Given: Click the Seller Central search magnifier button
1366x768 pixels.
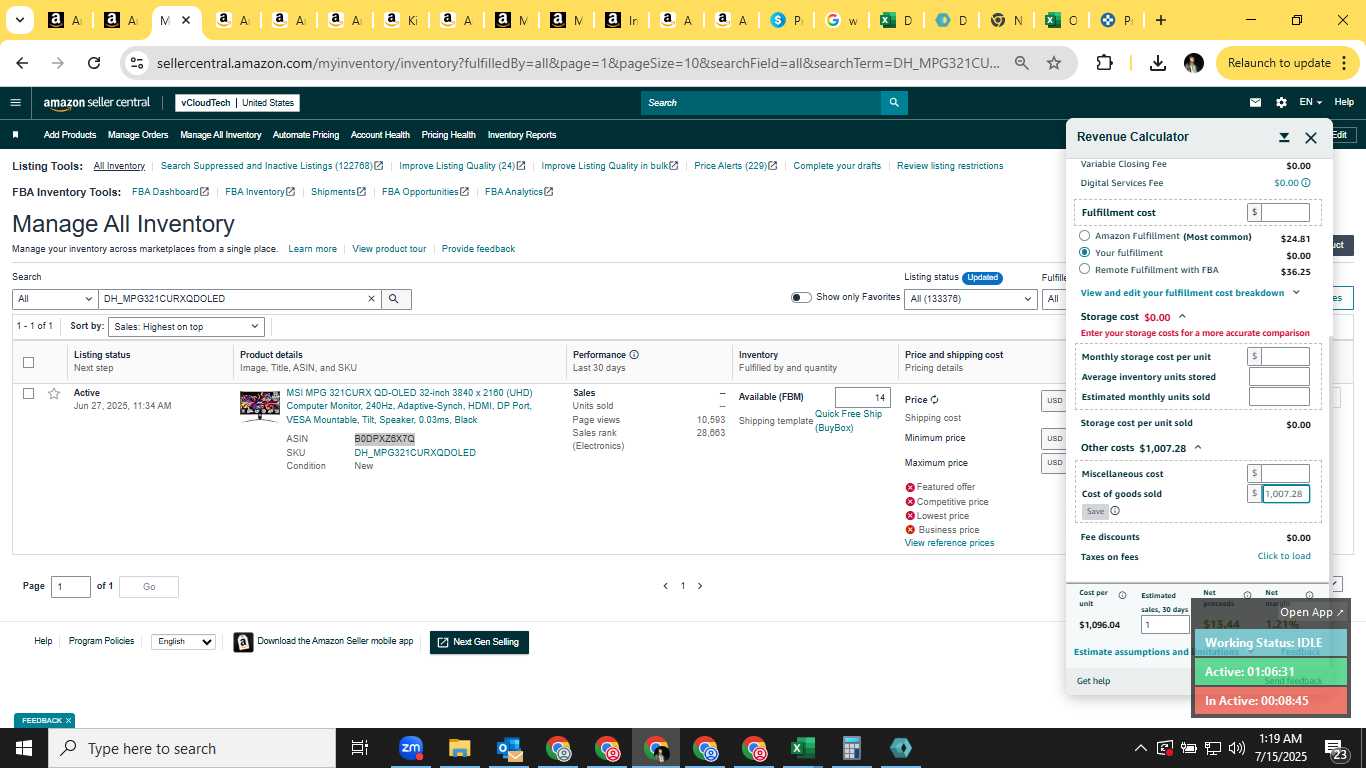Looking at the screenshot, I should [x=894, y=102].
